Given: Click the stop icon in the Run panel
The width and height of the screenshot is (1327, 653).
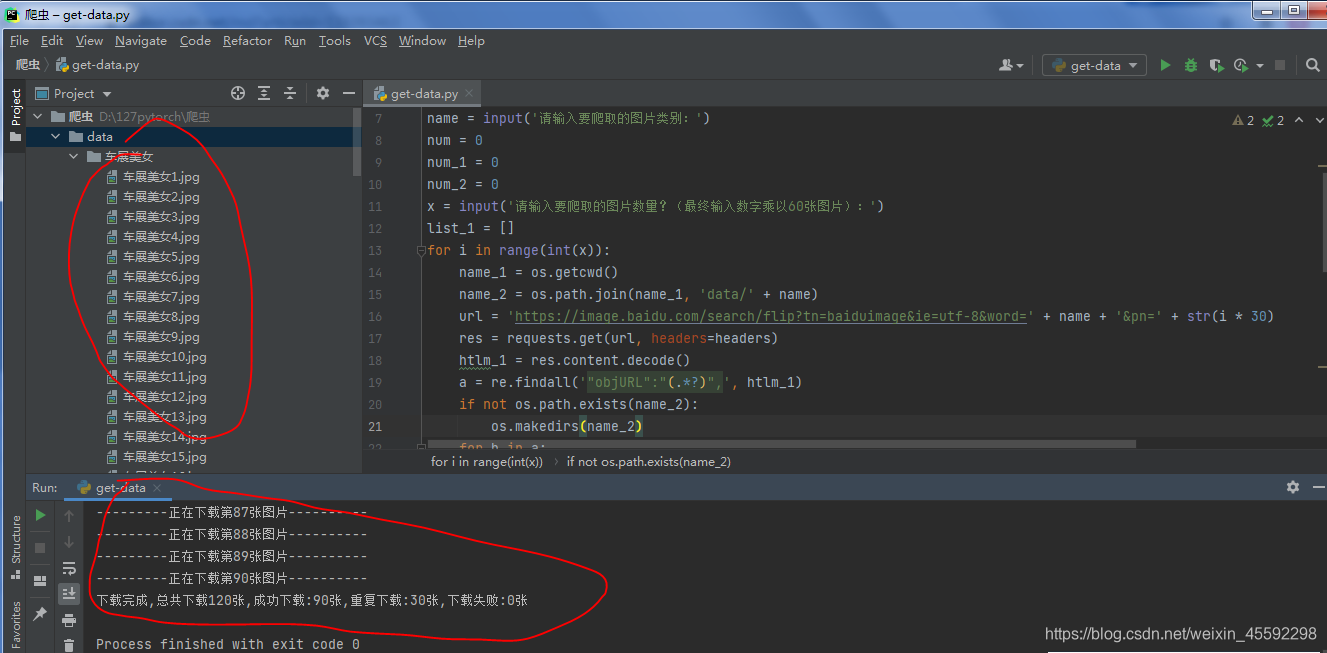Looking at the screenshot, I should (40, 548).
